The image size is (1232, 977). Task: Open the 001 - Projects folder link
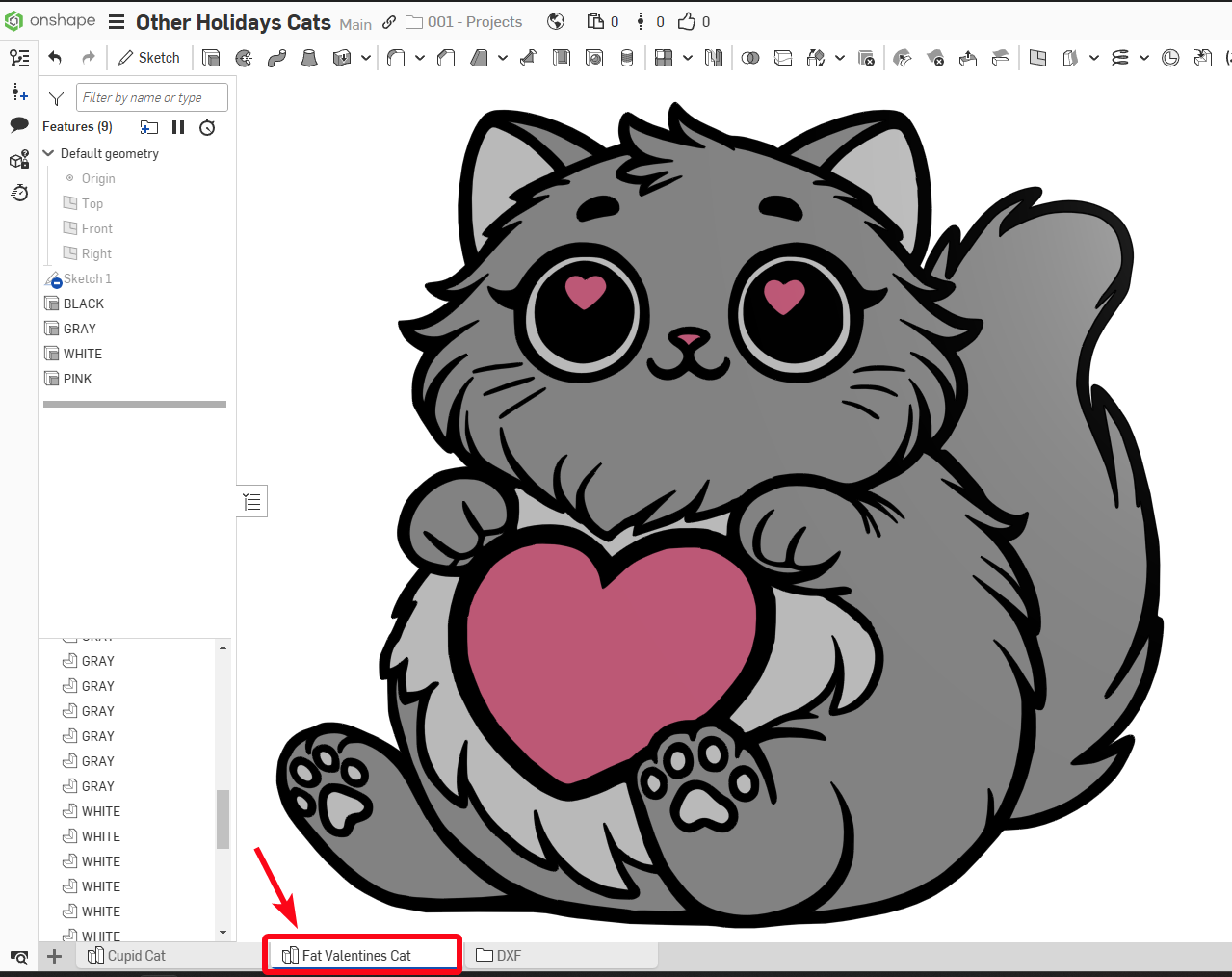[464, 22]
